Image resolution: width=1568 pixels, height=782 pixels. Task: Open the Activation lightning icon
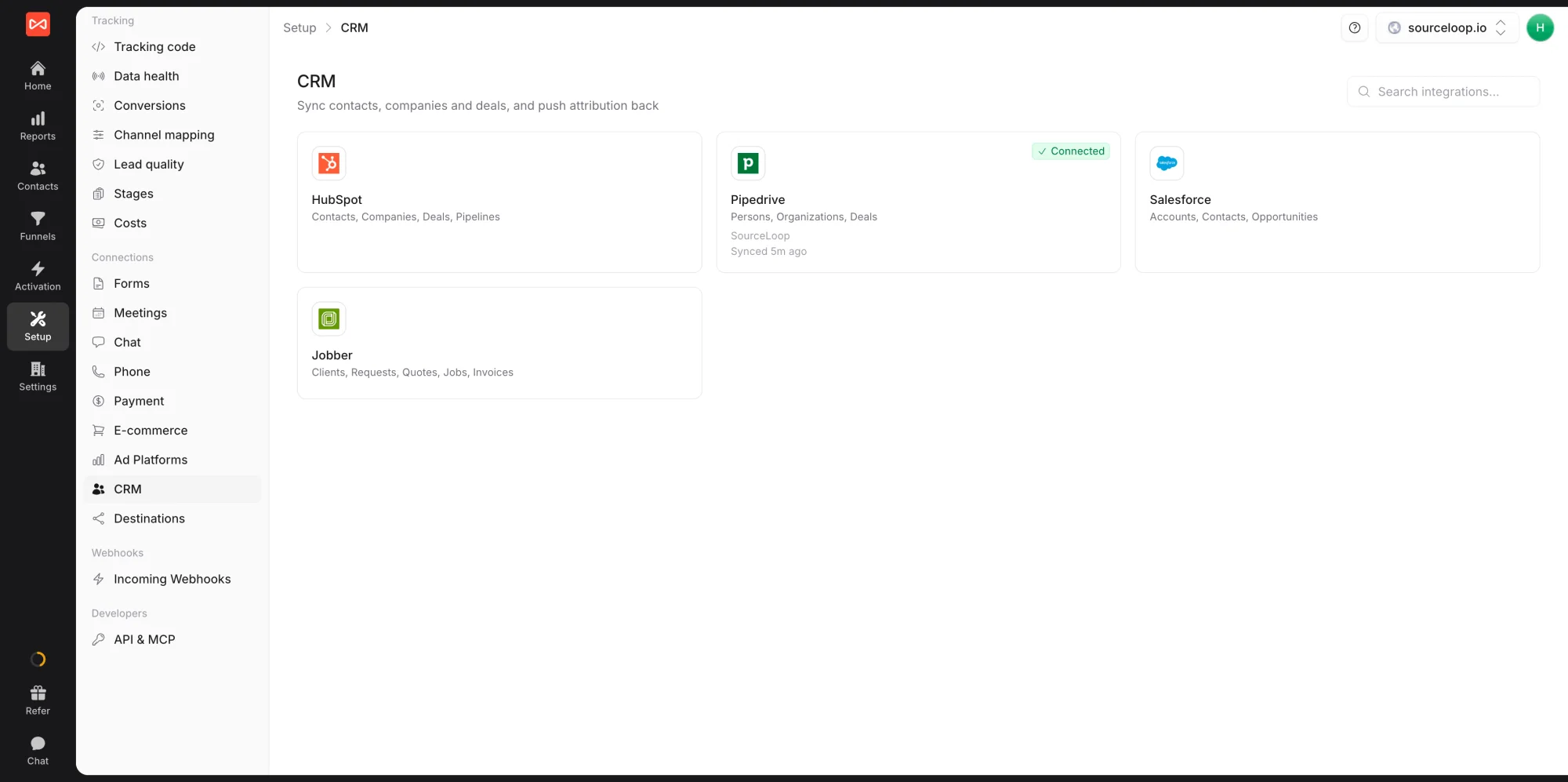coord(38,270)
